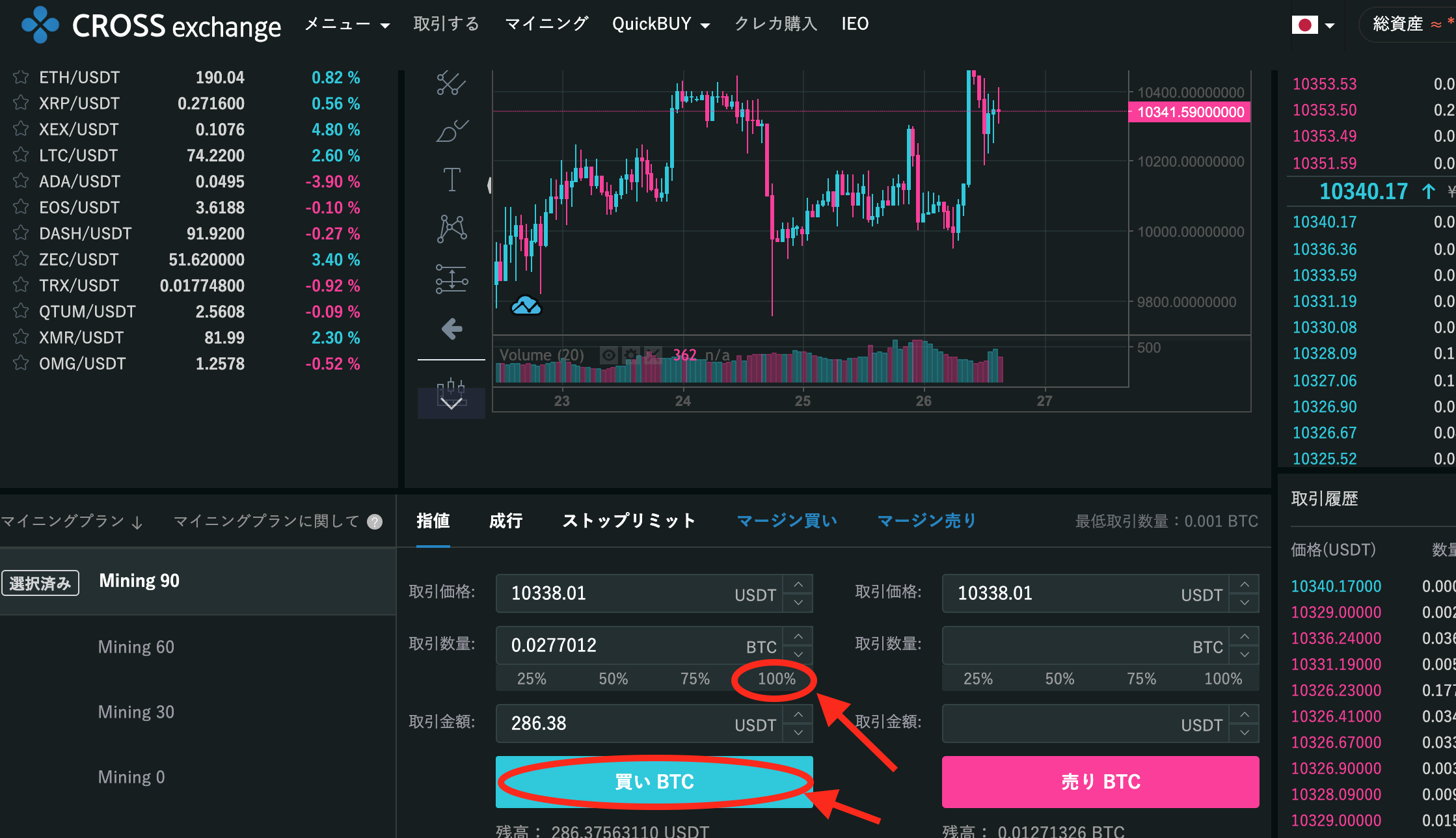Click the cloud publish icon on chart

coord(526,305)
